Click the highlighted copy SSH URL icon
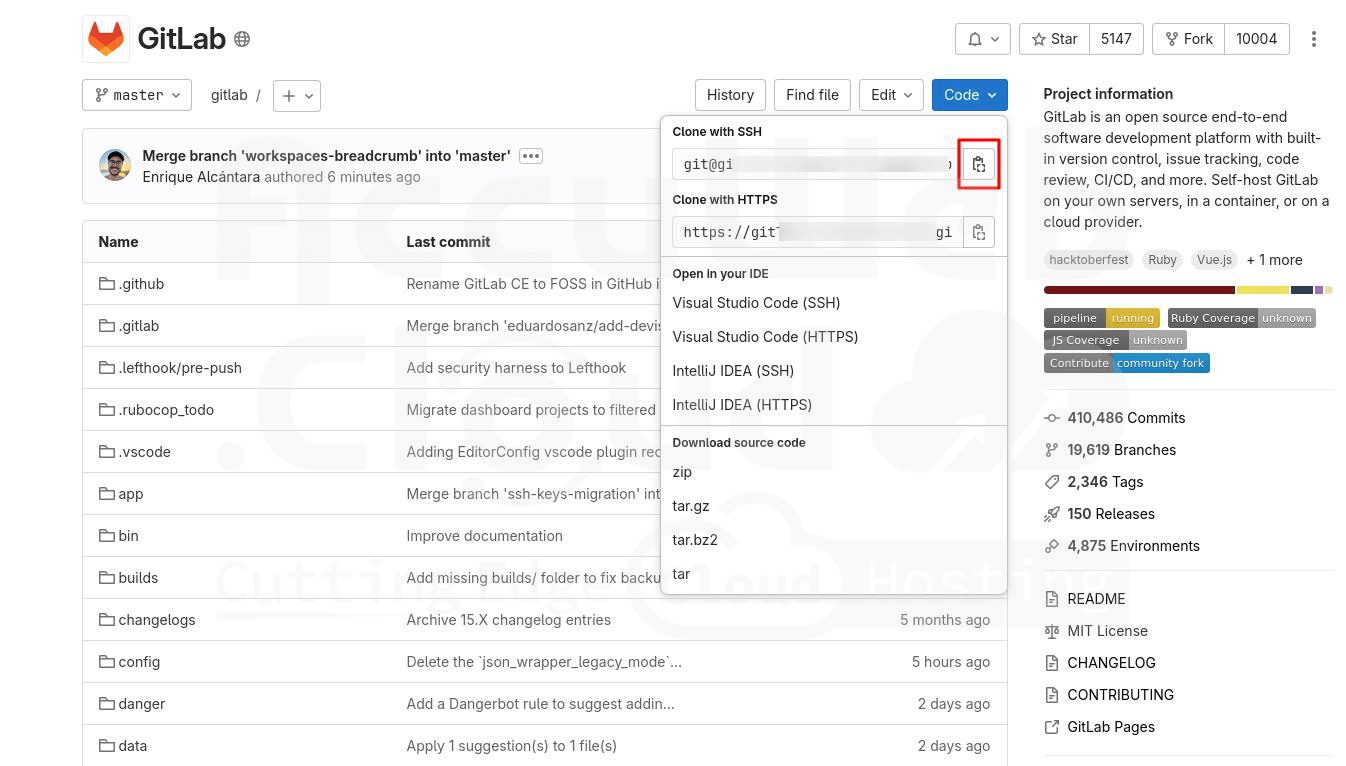Image resolution: width=1346 pixels, height=766 pixels. (978, 163)
